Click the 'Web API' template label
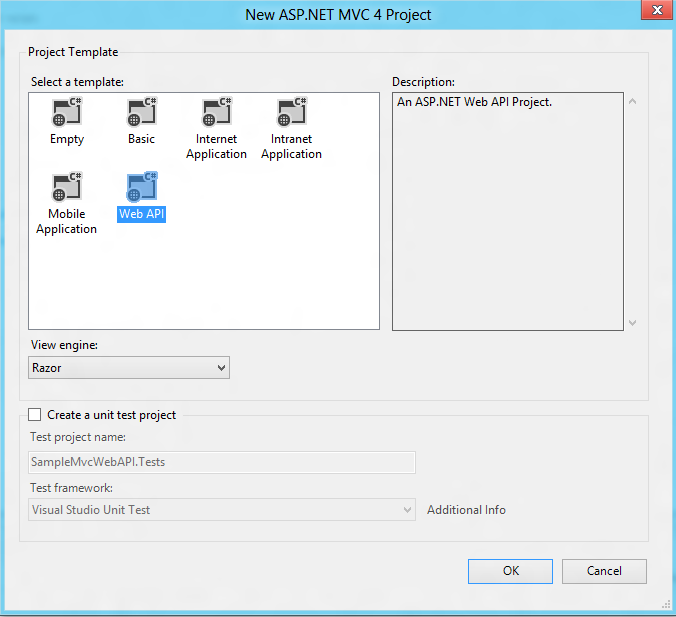Screen dimensions: 676x617 point(142,214)
